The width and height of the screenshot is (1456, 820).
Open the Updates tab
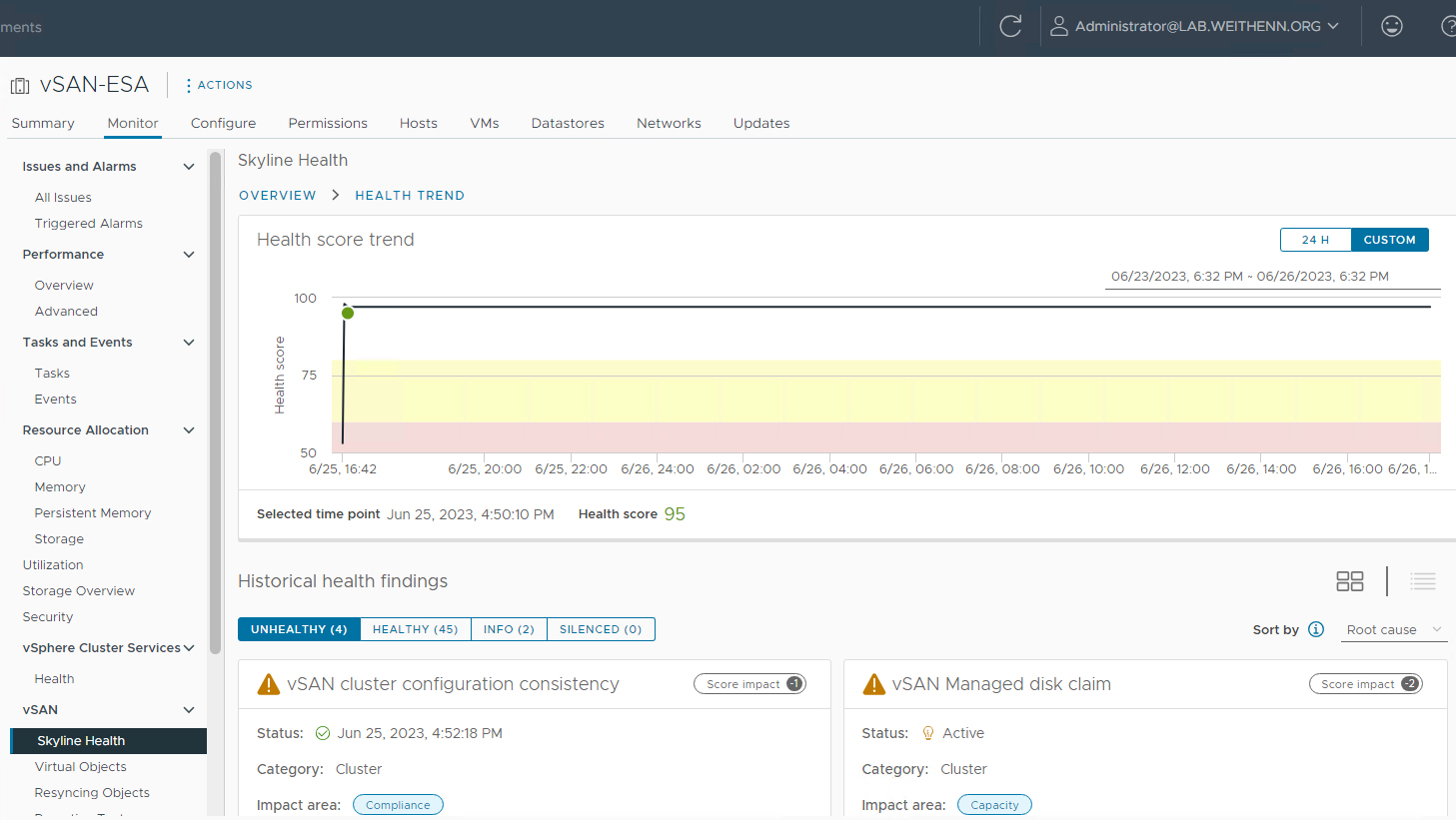coord(761,123)
